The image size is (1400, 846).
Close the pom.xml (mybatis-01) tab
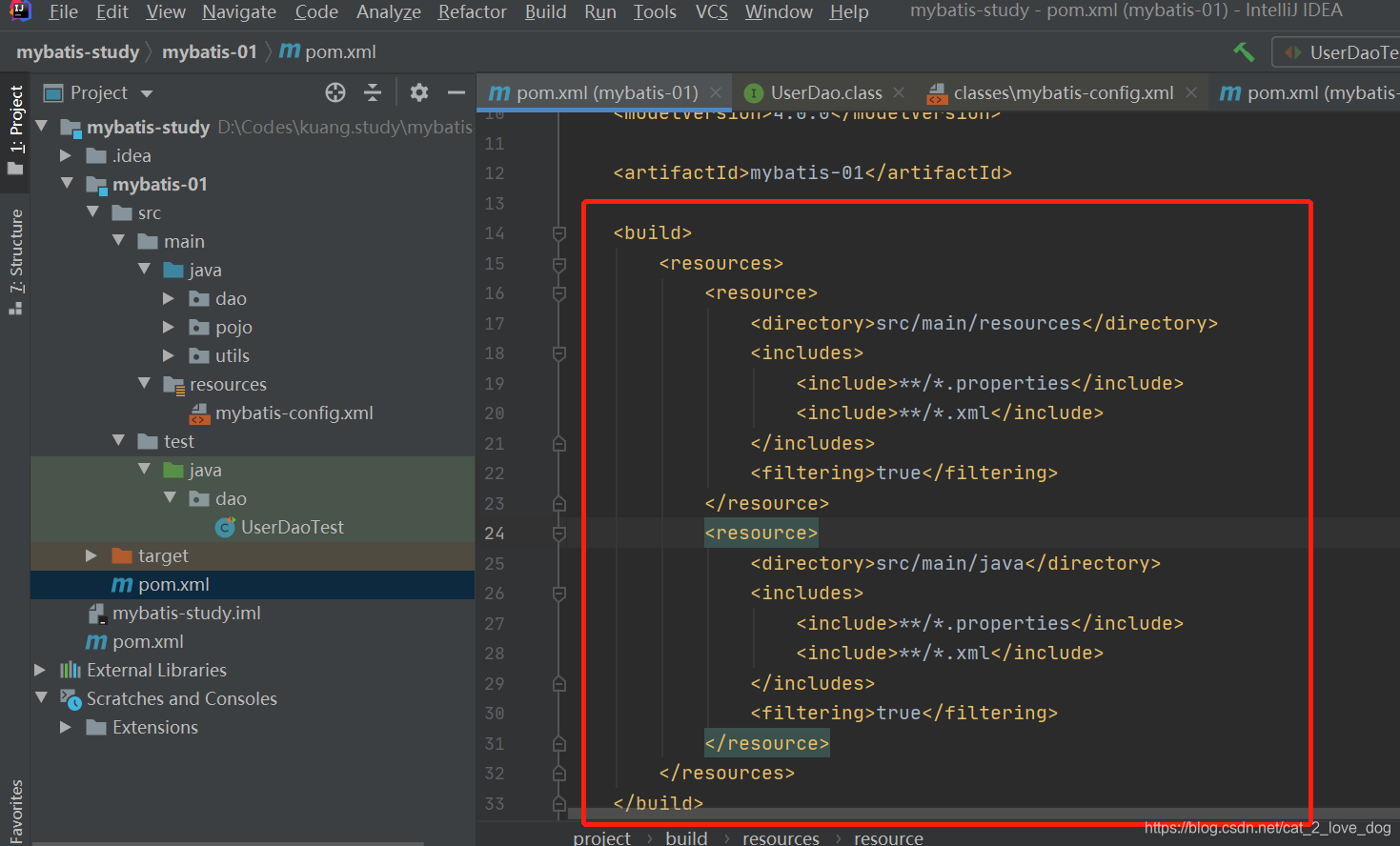(x=717, y=93)
